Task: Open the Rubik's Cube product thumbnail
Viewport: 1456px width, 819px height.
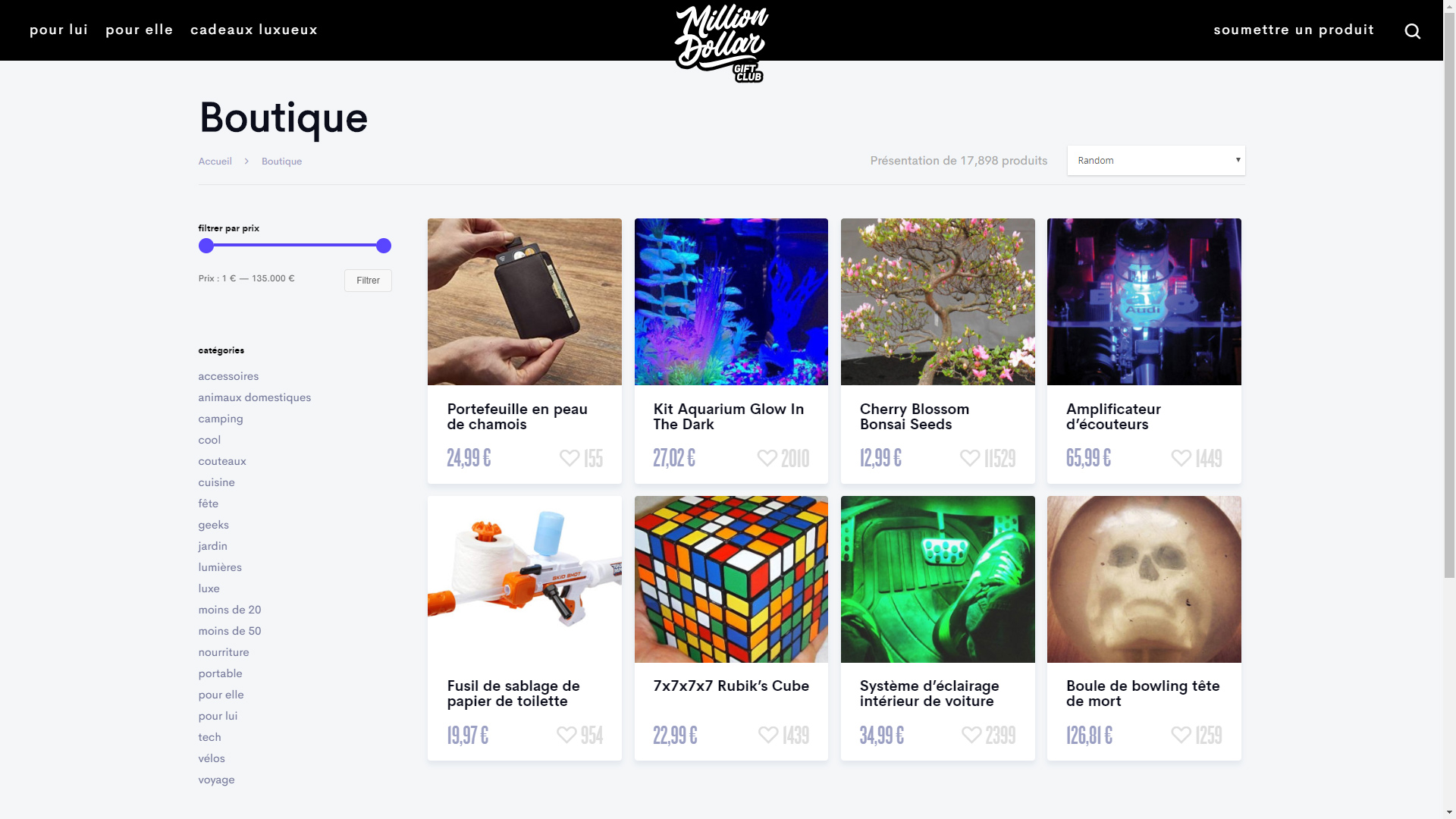Action: click(x=731, y=579)
